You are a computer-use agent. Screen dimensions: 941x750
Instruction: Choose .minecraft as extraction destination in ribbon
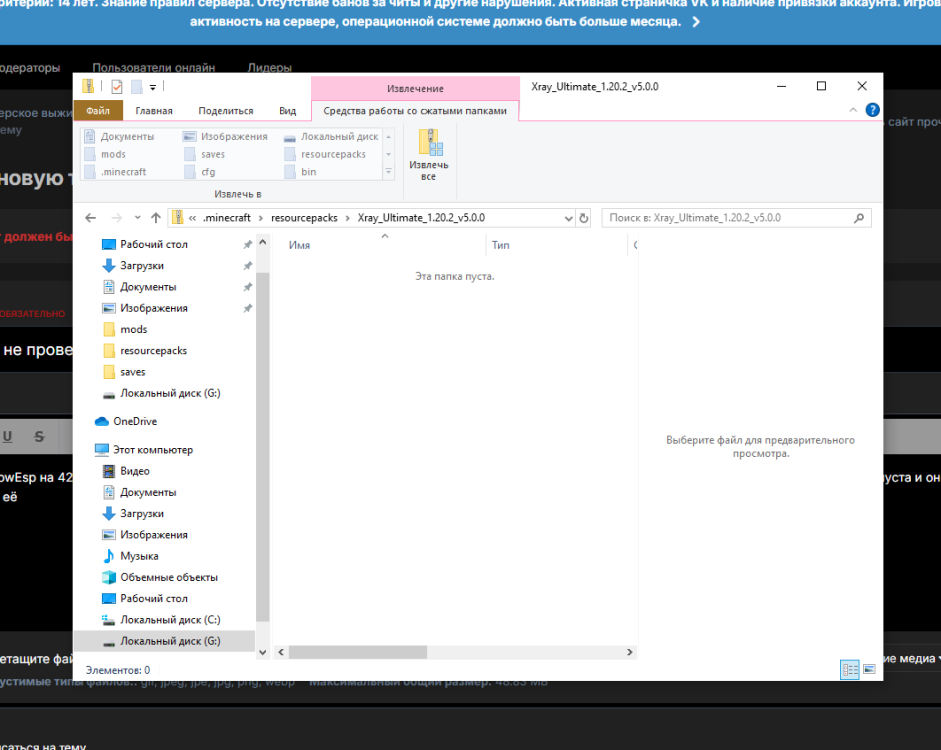115,172
